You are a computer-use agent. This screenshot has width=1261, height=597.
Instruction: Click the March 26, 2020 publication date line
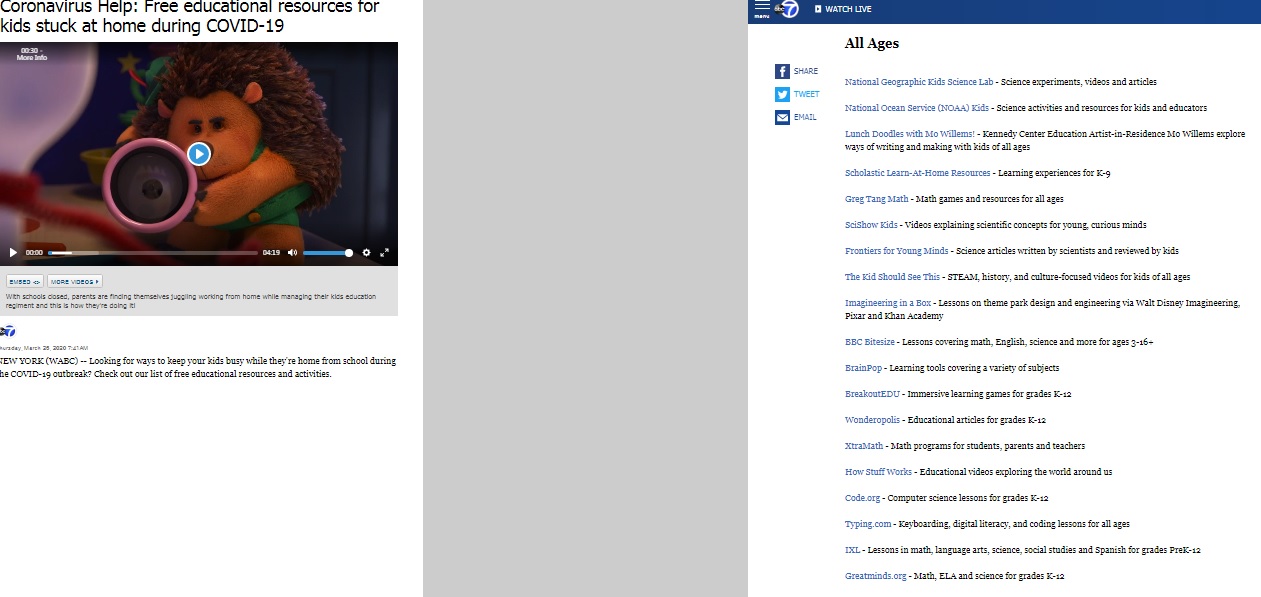(44, 348)
